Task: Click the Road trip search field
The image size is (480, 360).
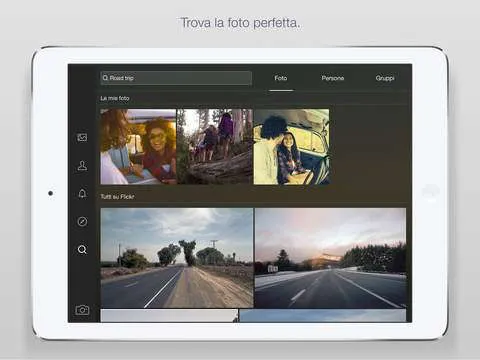Action: (176, 78)
